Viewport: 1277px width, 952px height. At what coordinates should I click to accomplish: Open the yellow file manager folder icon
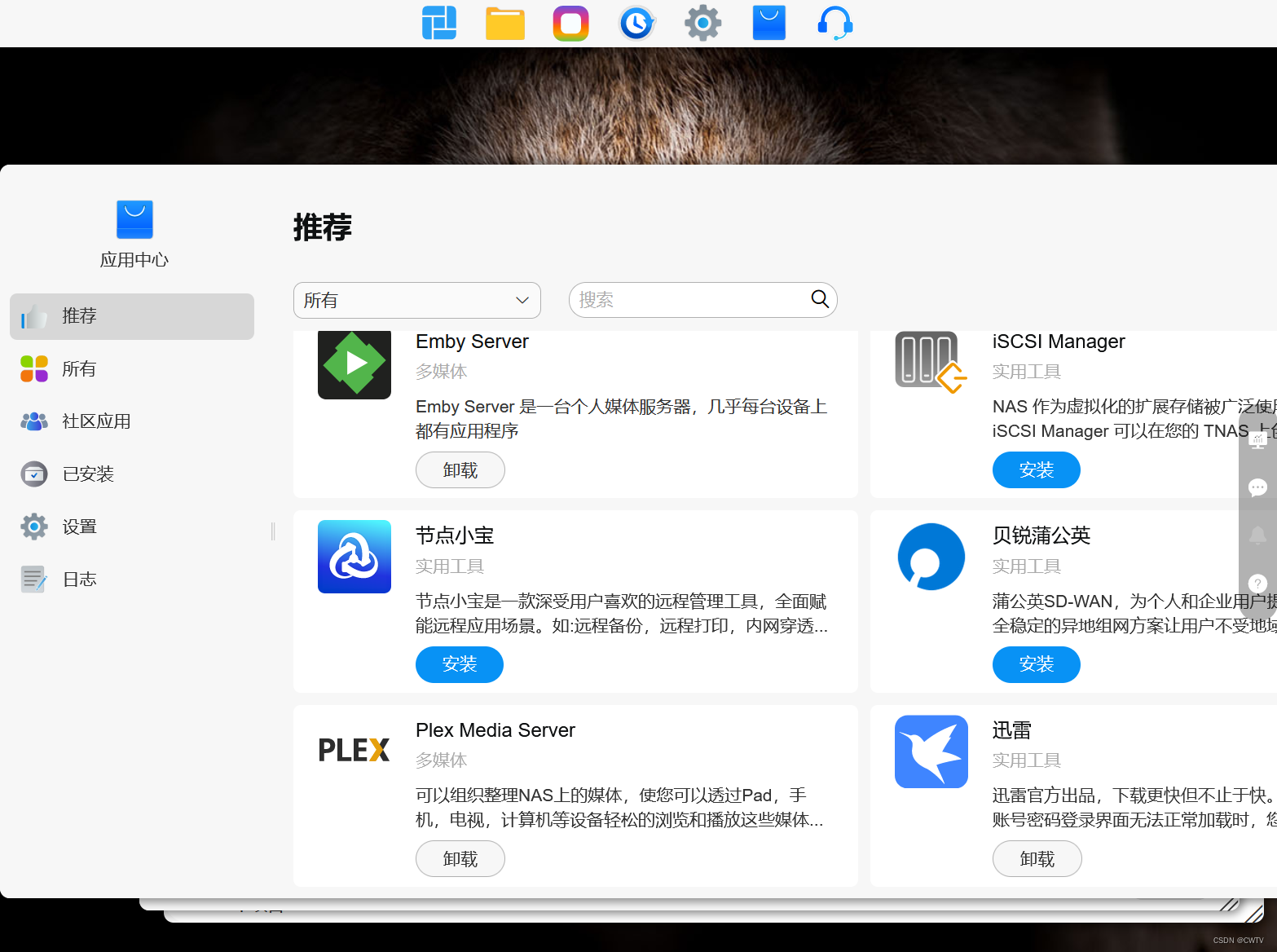(x=505, y=23)
